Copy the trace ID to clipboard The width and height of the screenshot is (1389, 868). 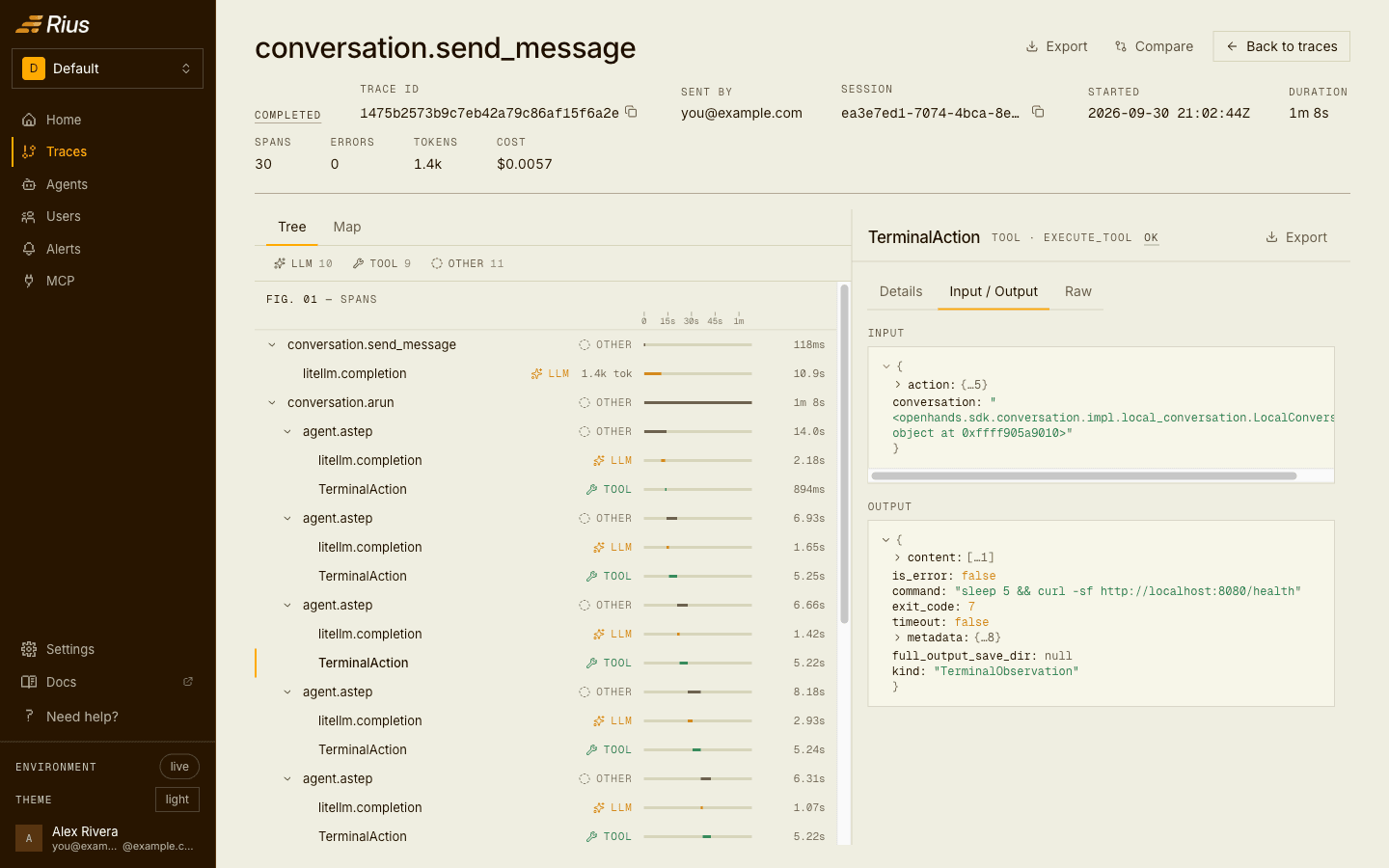pyautogui.click(x=631, y=112)
